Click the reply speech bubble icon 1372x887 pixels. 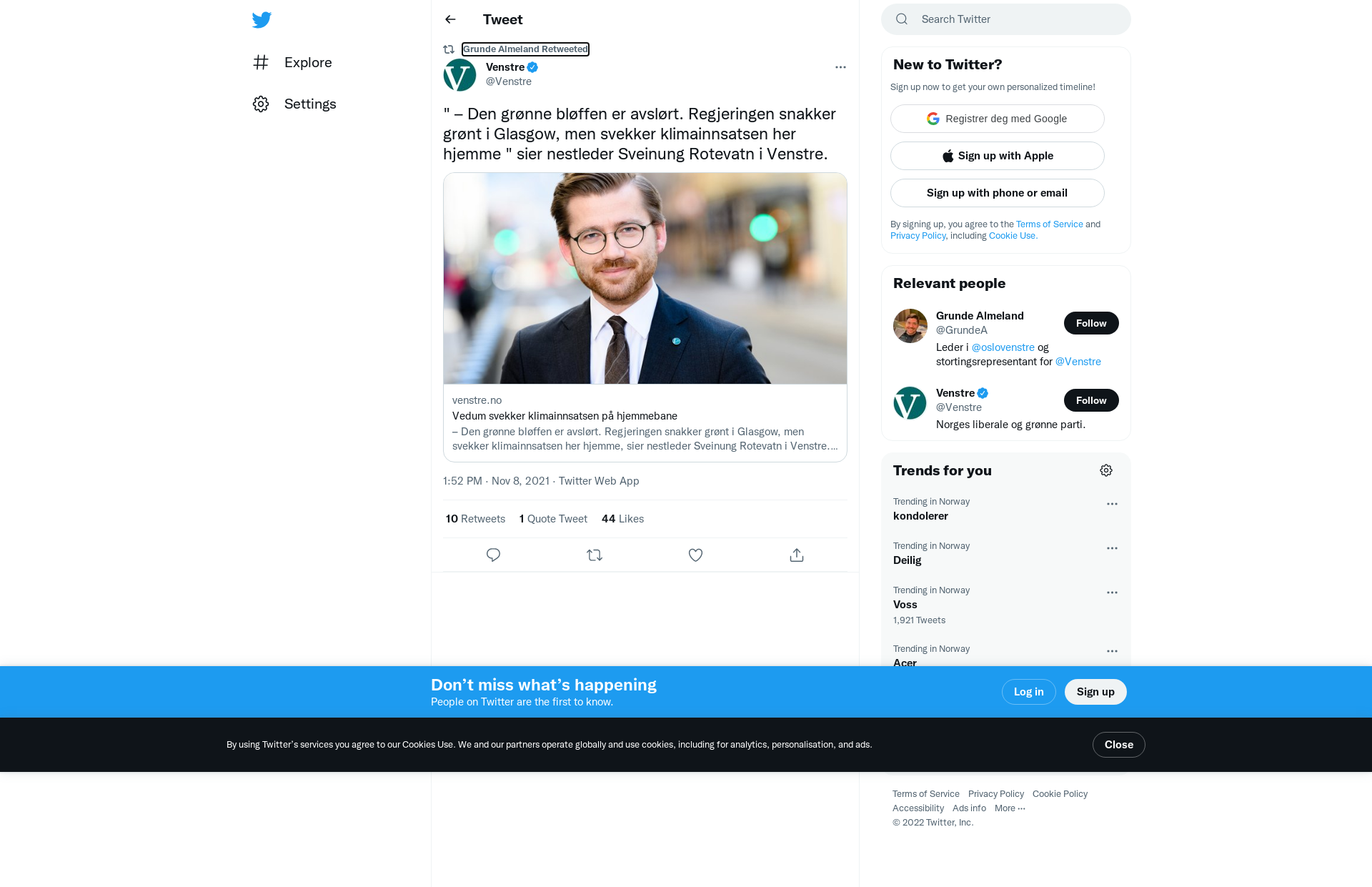point(493,555)
